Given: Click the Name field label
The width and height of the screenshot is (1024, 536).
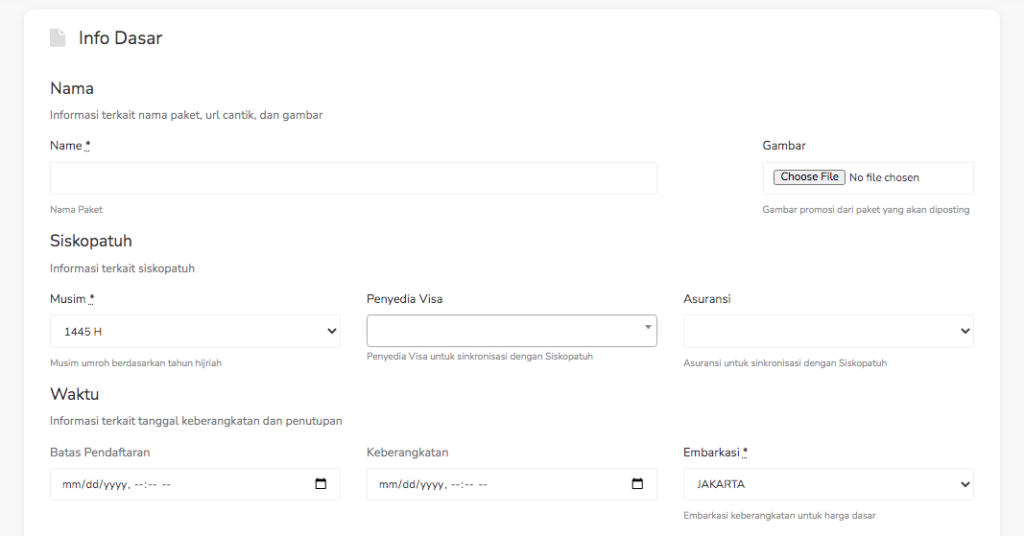Looking at the screenshot, I should (x=66, y=146).
